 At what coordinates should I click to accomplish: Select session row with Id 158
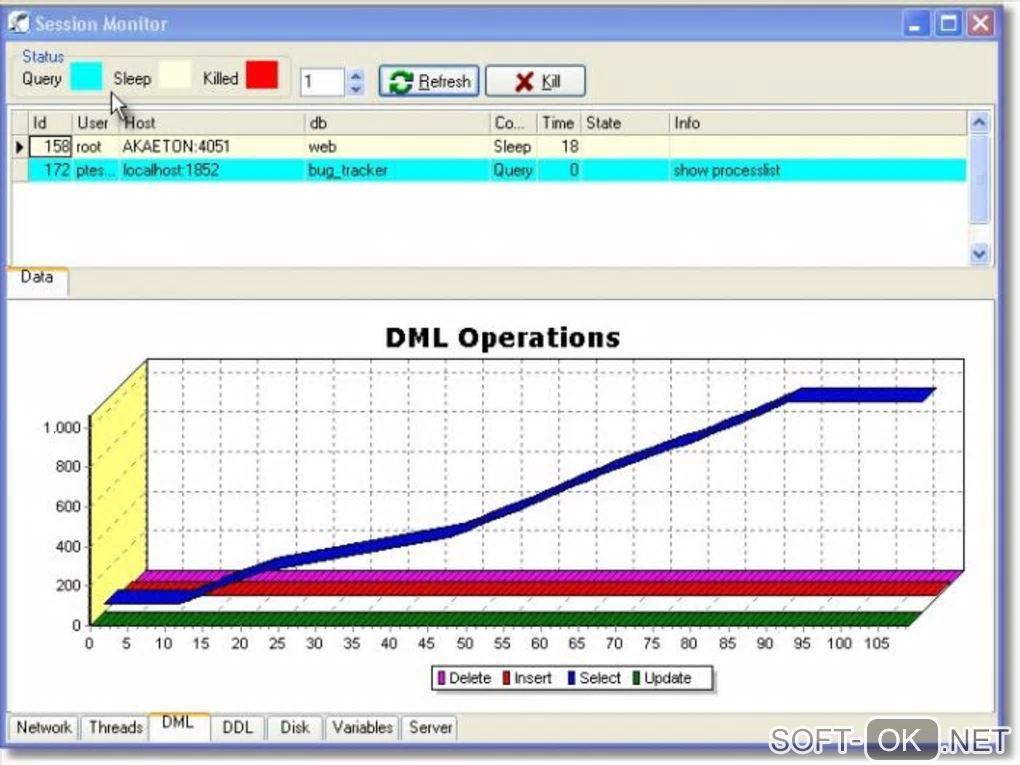click(x=490, y=147)
